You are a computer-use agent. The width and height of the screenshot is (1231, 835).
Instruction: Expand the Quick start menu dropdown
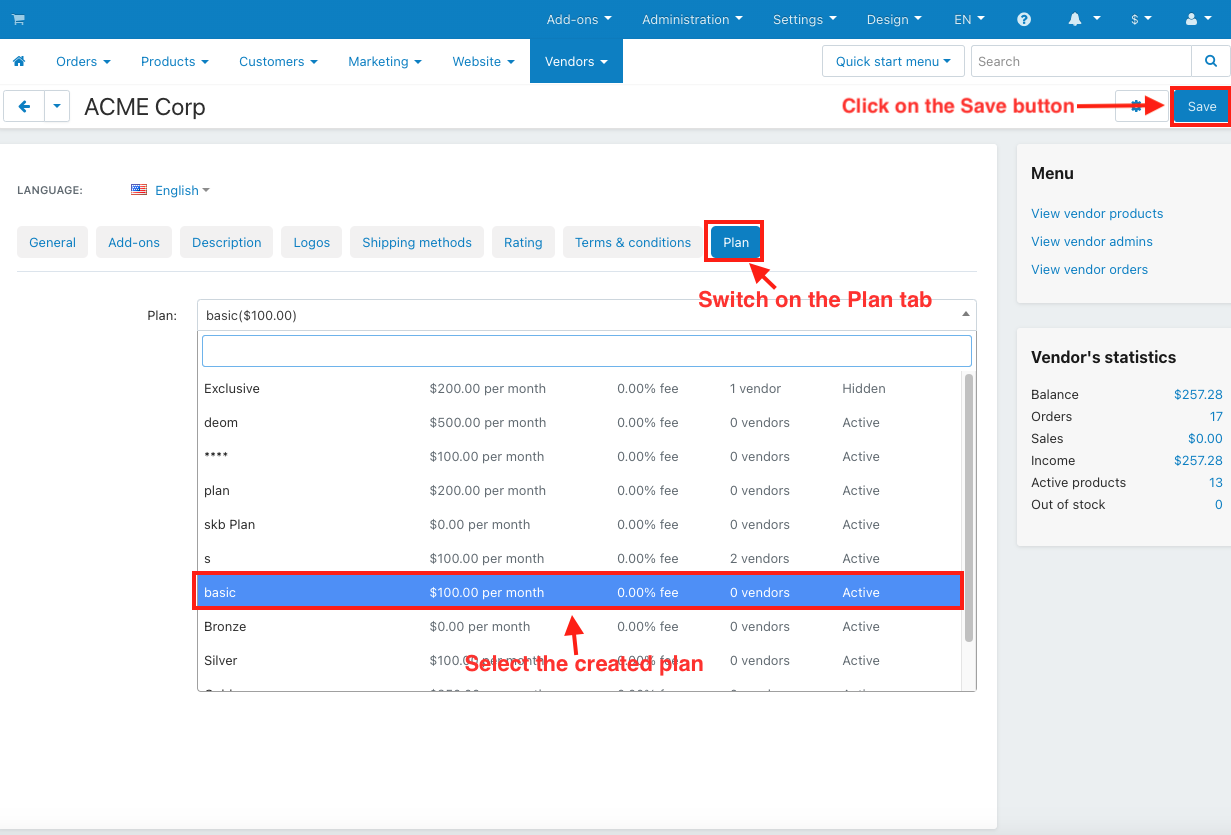tap(893, 62)
